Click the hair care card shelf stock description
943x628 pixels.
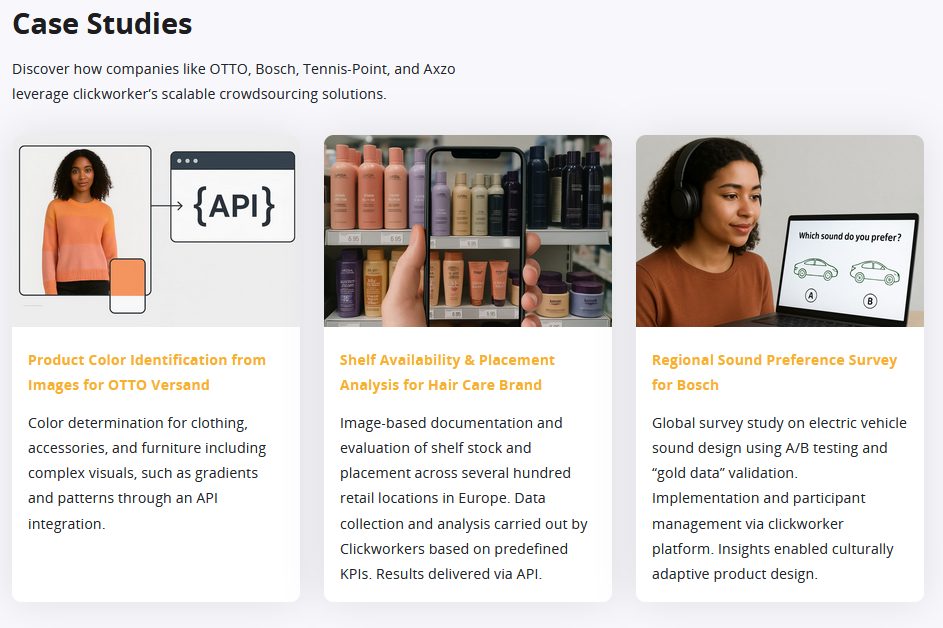coord(463,498)
